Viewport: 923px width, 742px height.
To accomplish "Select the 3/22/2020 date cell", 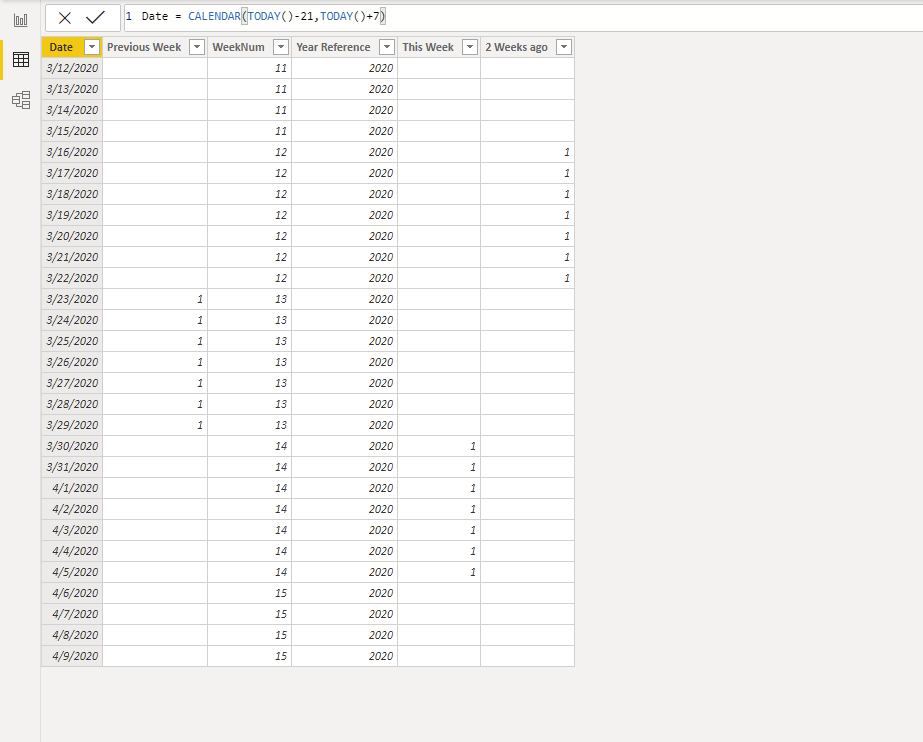I will click(x=72, y=278).
